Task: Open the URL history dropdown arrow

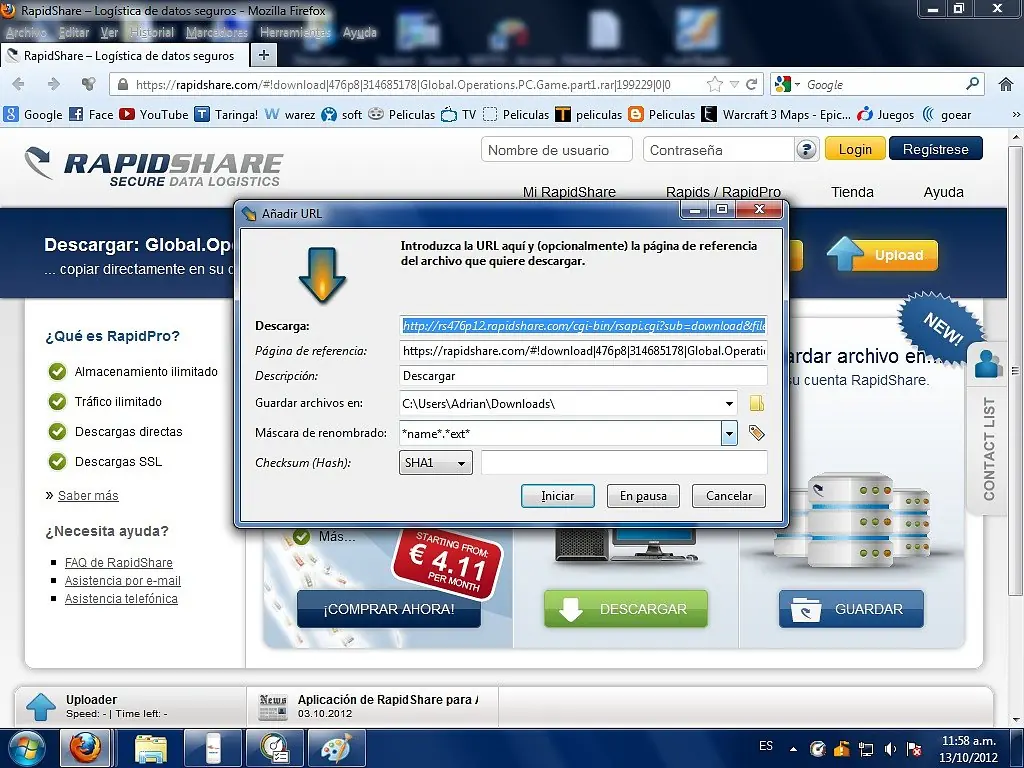Action: [734, 84]
